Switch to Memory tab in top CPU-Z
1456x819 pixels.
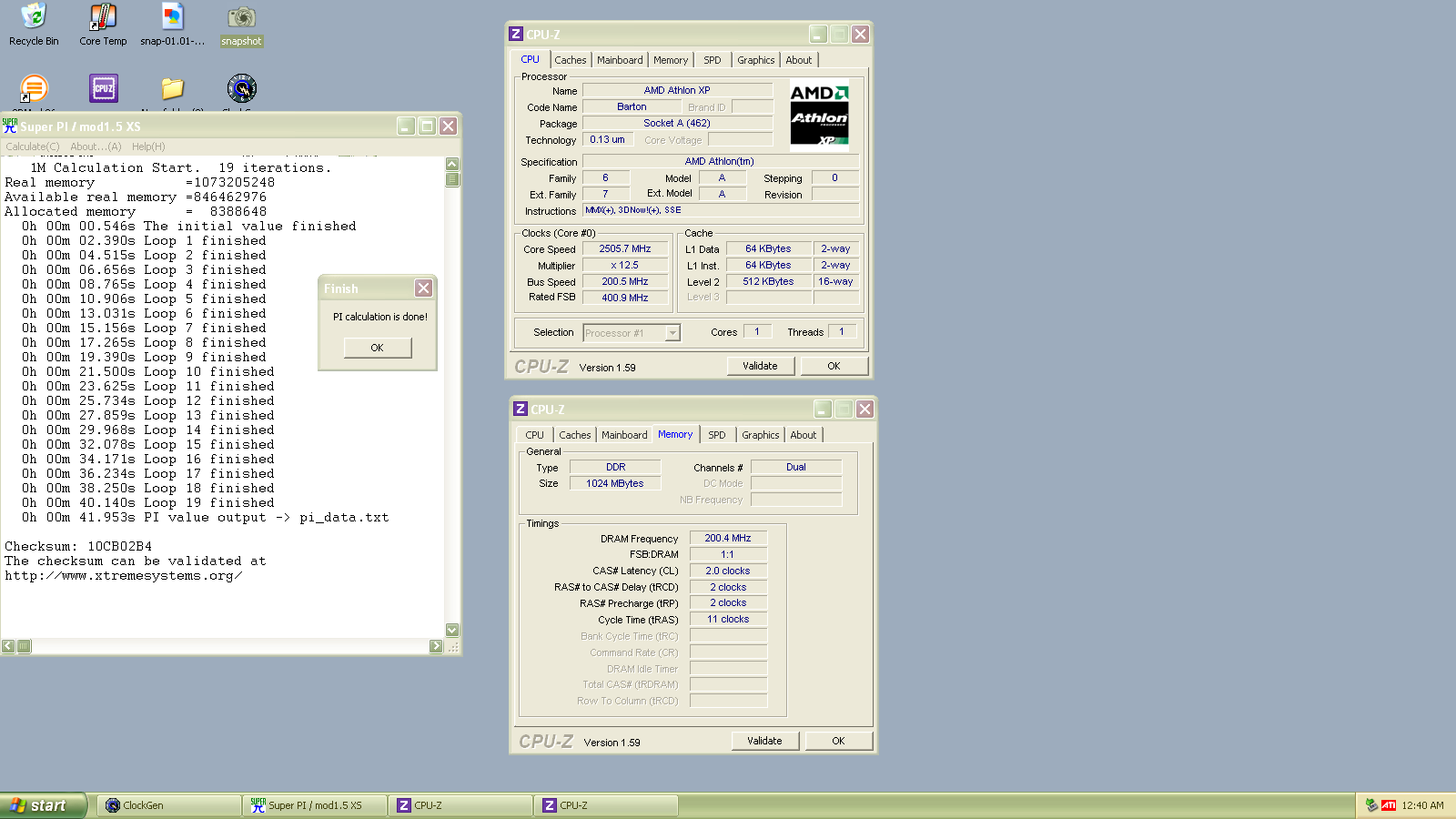click(x=671, y=60)
